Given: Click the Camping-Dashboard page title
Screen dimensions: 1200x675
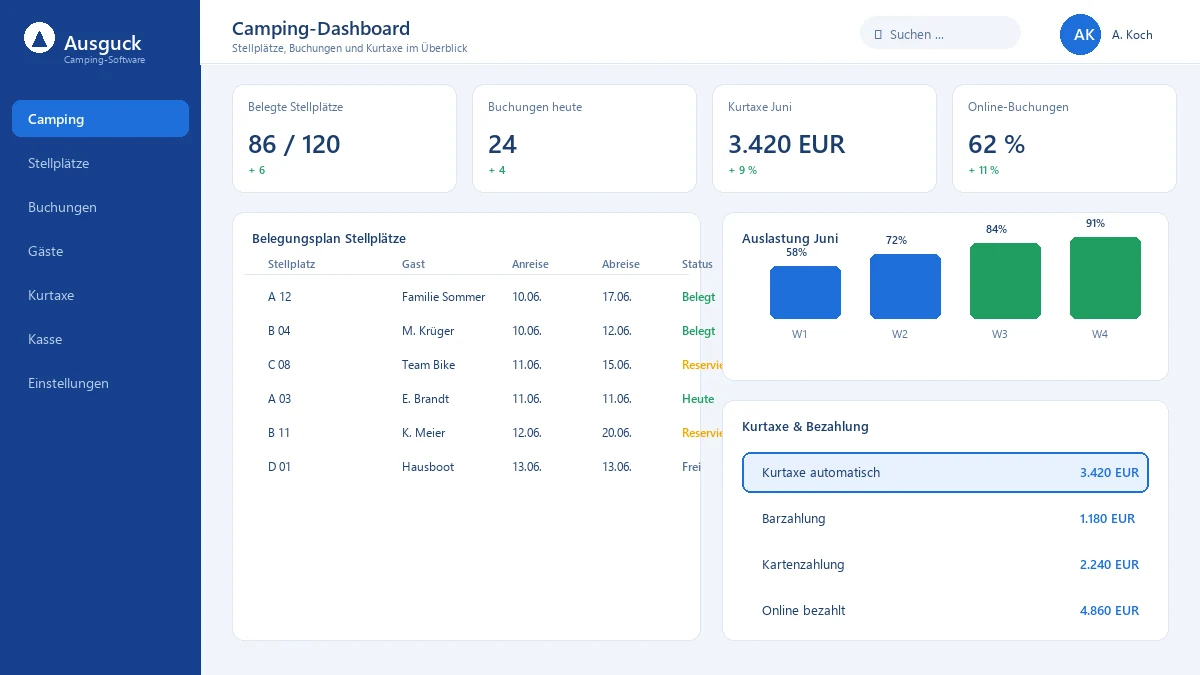Looking at the screenshot, I should (321, 29).
